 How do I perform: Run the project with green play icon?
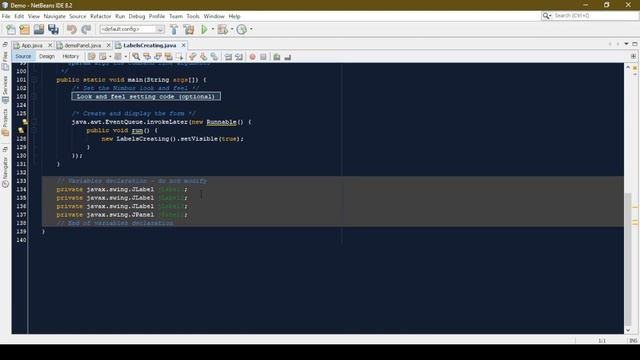pyautogui.click(x=204, y=29)
